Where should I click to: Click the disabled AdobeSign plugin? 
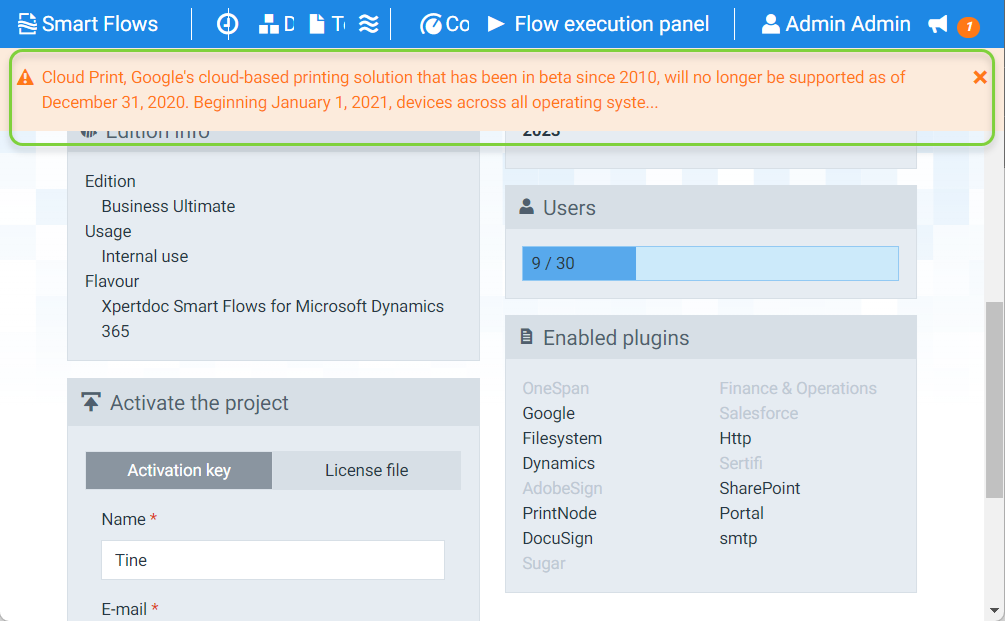coord(562,488)
